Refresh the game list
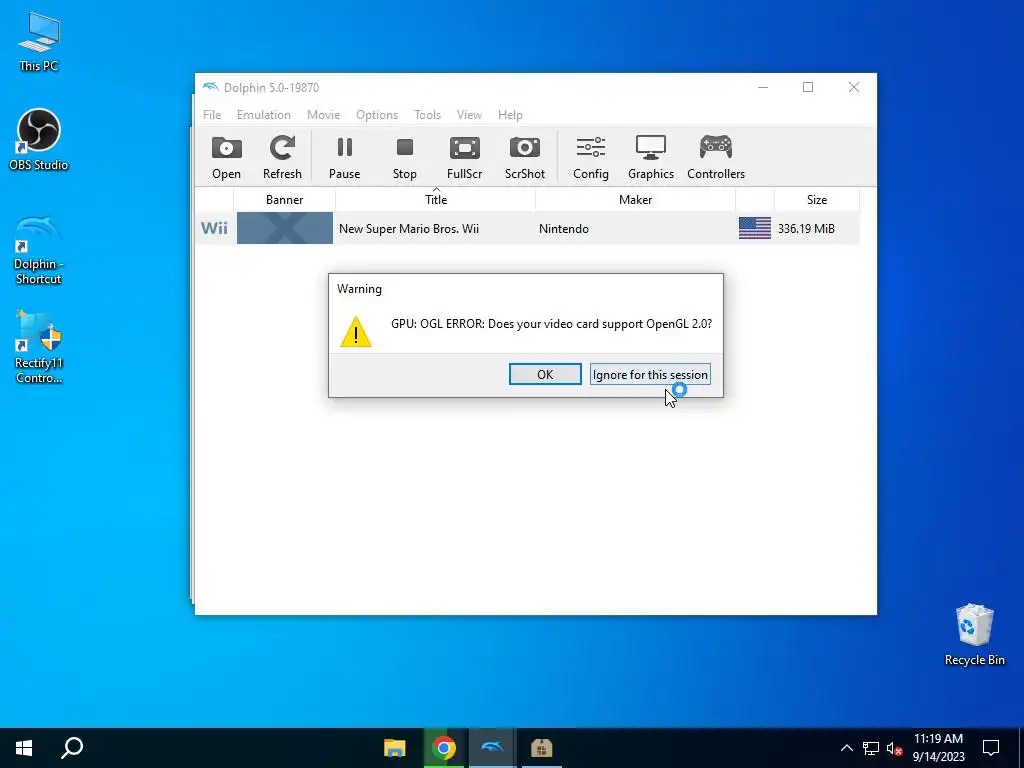This screenshot has width=1024, height=768. pos(282,157)
